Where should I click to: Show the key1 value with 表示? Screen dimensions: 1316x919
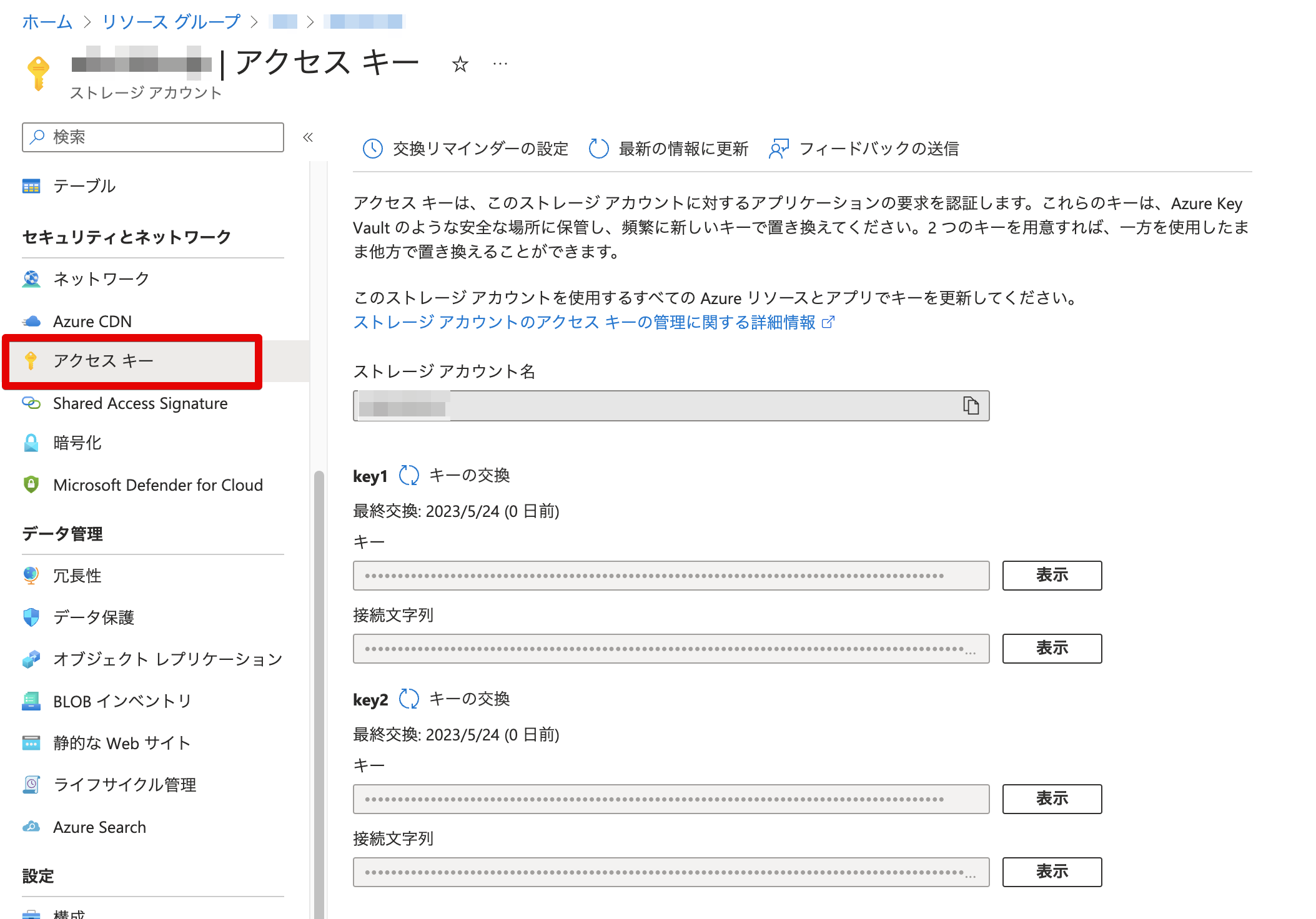(1051, 575)
